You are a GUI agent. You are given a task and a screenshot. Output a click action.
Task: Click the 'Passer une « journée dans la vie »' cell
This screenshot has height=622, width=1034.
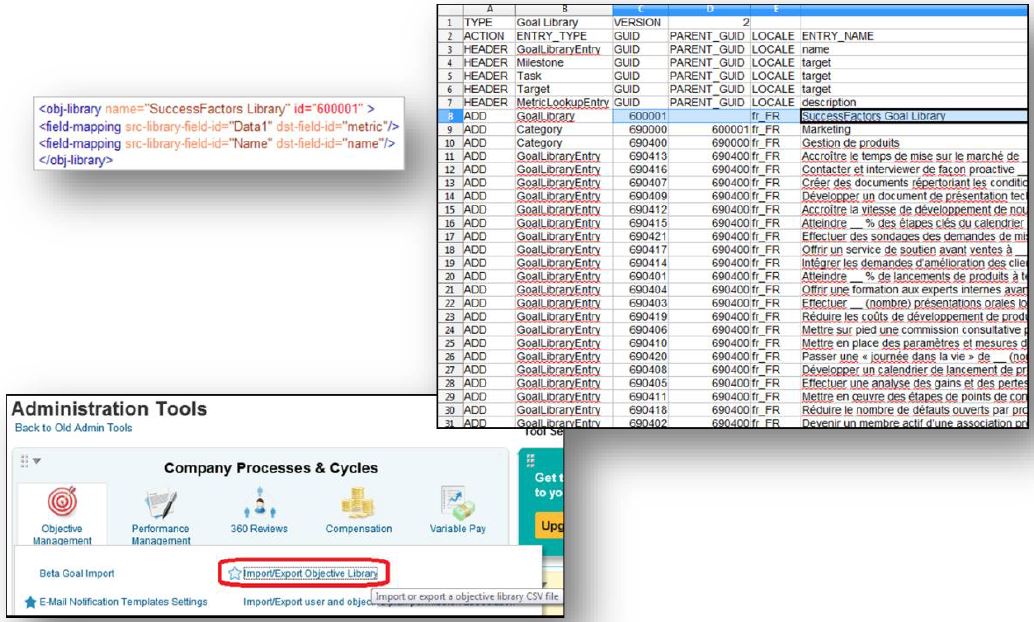[x=914, y=356]
